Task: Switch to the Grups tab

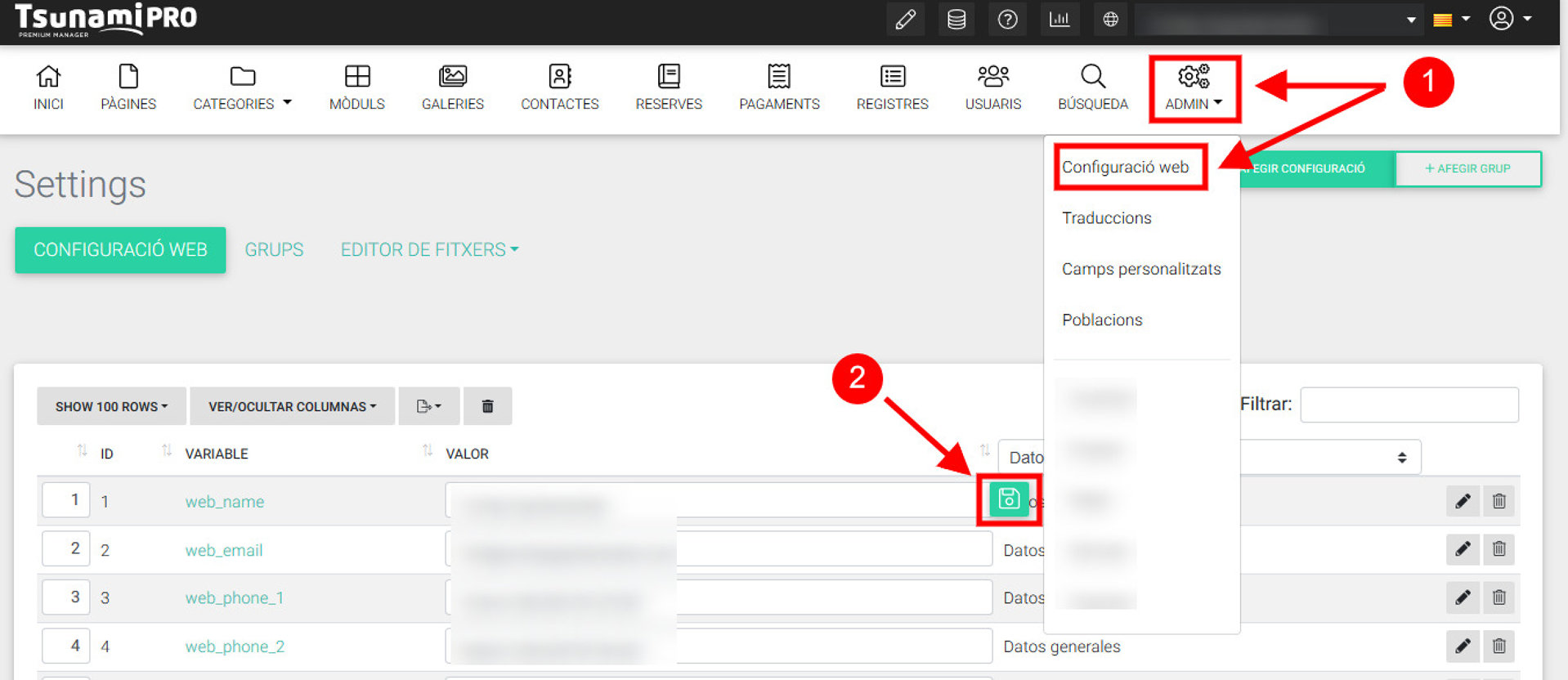Action: [274, 250]
